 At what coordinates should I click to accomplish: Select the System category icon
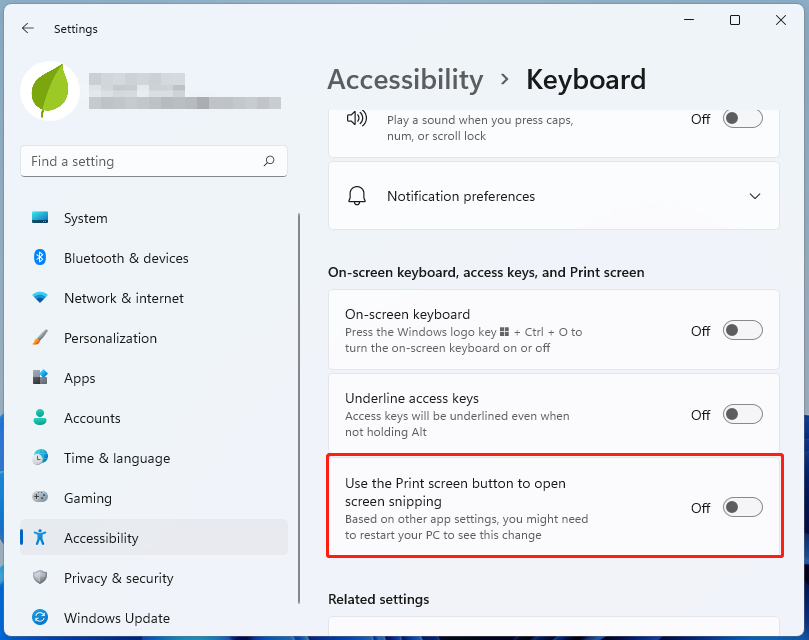[x=40, y=218]
